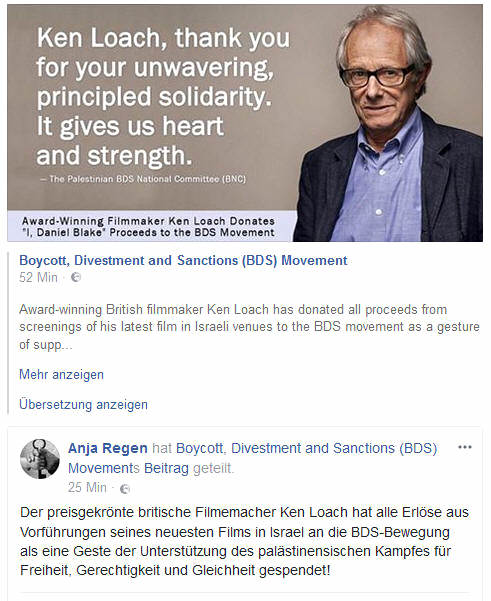Screen dimensions: 491x601
Task: Open the Boycott, Divestment and Sanctions (BDS) Movement page title
Action: (183, 261)
